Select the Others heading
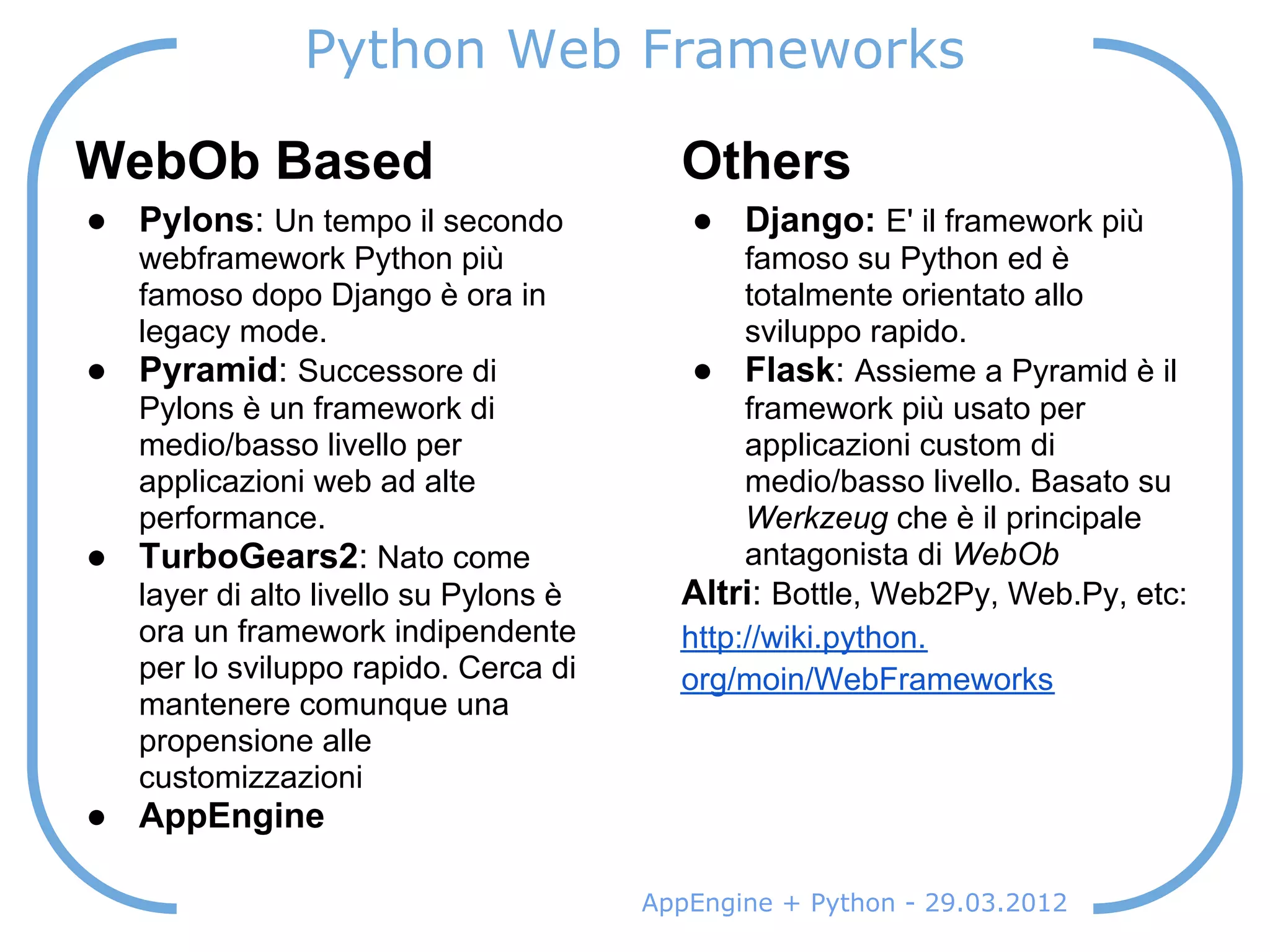Screen dimensions: 1270x952 [766, 161]
